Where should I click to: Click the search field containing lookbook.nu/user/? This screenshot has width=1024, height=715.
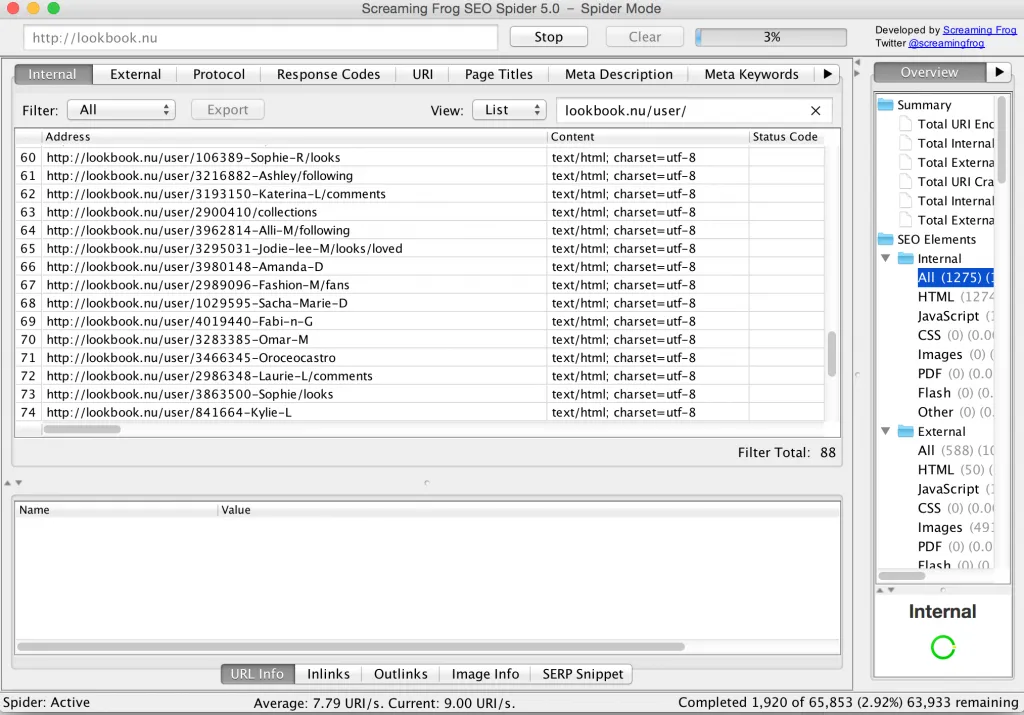694,110
